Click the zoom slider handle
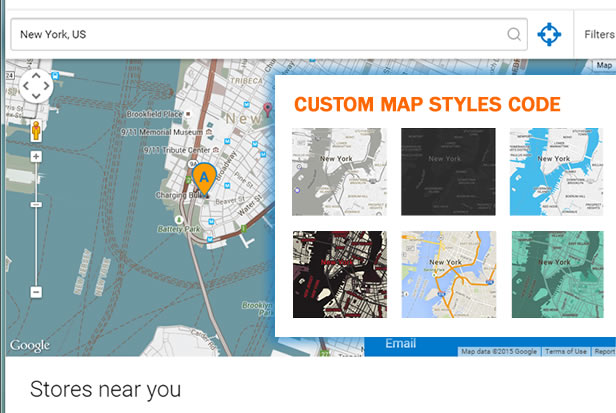The width and height of the screenshot is (616, 413). pyautogui.click(x=36, y=205)
